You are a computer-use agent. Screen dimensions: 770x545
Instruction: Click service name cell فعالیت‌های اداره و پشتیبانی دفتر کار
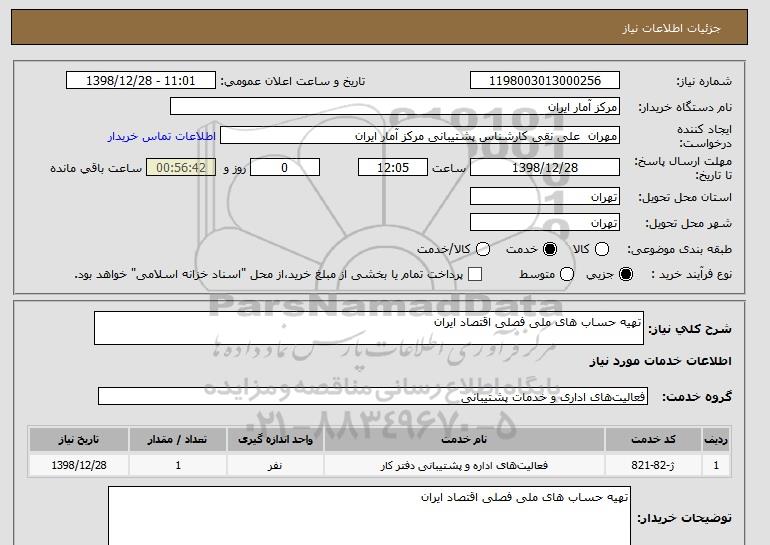coord(464,465)
